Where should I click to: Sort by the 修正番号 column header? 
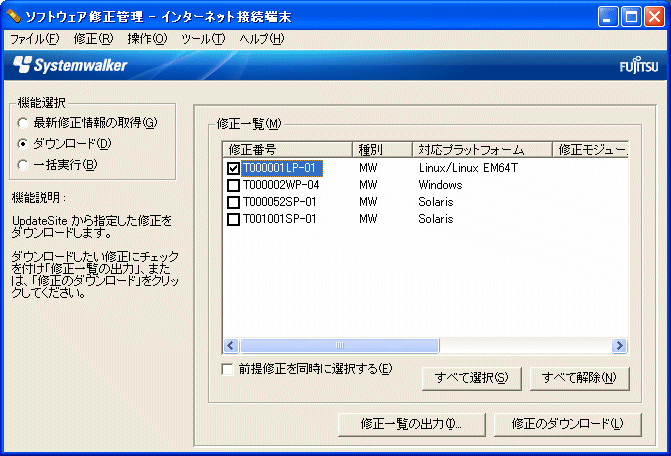pos(288,150)
